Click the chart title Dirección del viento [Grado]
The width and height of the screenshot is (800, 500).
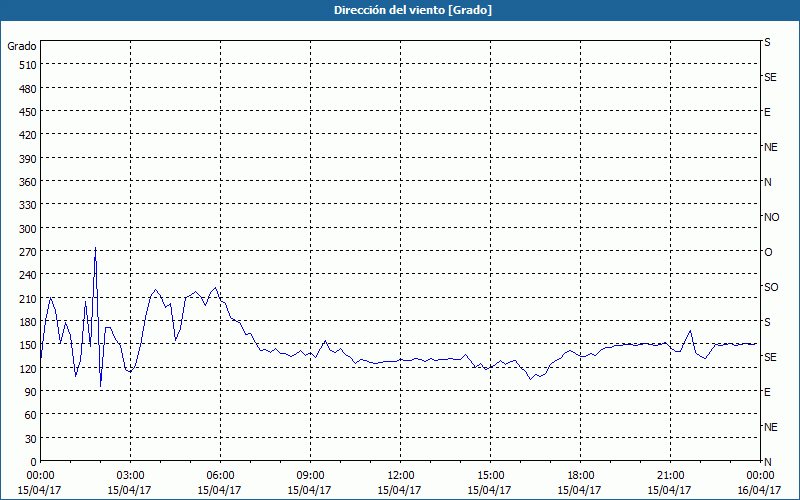pyautogui.click(x=413, y=10)
